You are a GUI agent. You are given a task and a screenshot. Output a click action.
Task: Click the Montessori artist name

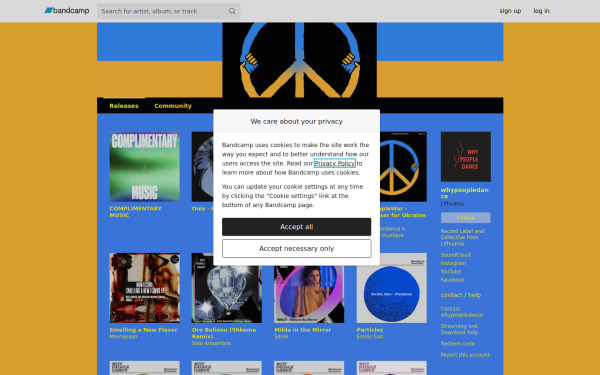(123, 337)
